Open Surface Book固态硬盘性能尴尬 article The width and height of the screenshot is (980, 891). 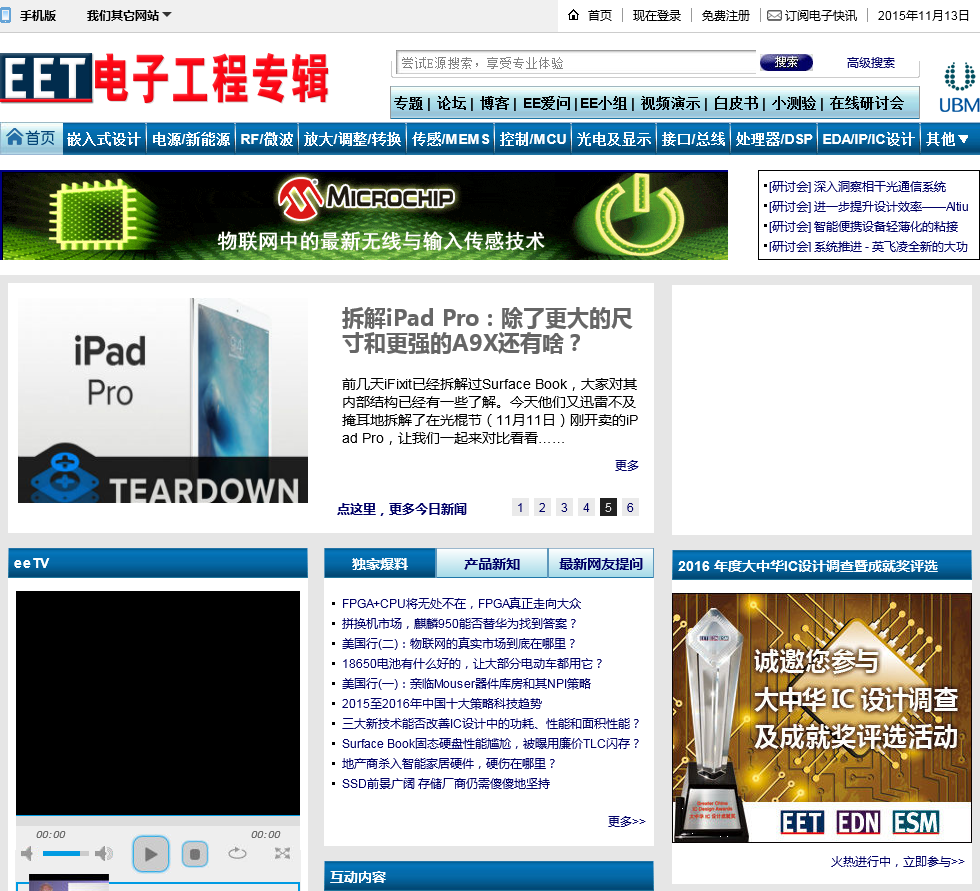491,744
